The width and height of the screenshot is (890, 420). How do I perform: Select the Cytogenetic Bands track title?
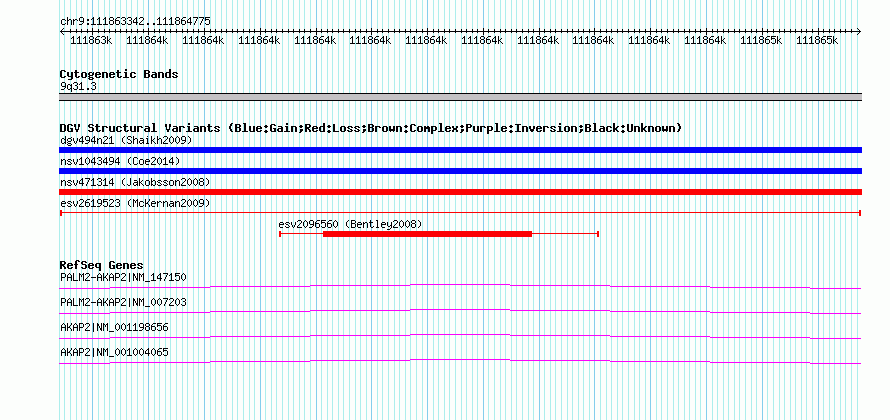coord(119,74)
